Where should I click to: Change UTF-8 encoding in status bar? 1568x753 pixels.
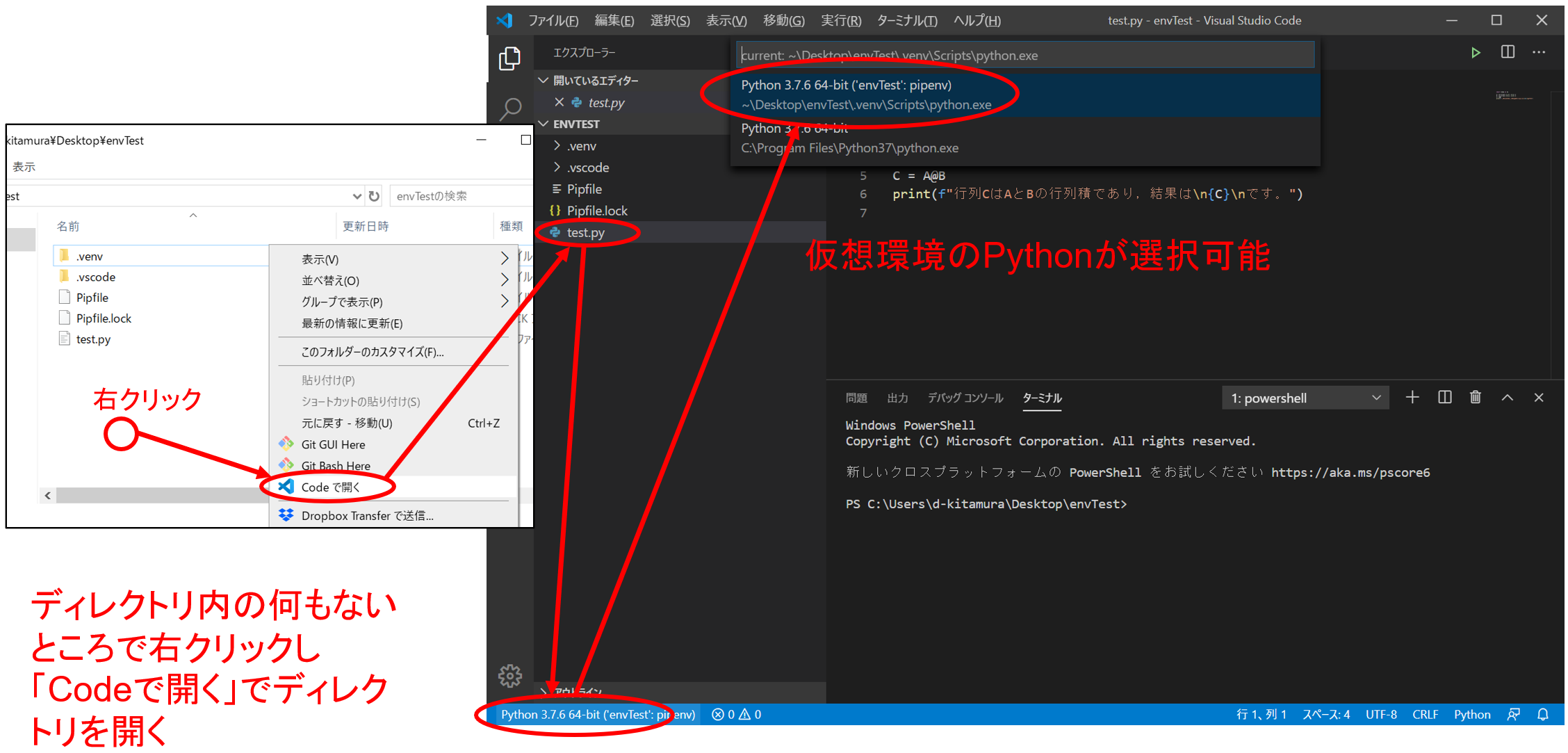[x=1381, y=715]
